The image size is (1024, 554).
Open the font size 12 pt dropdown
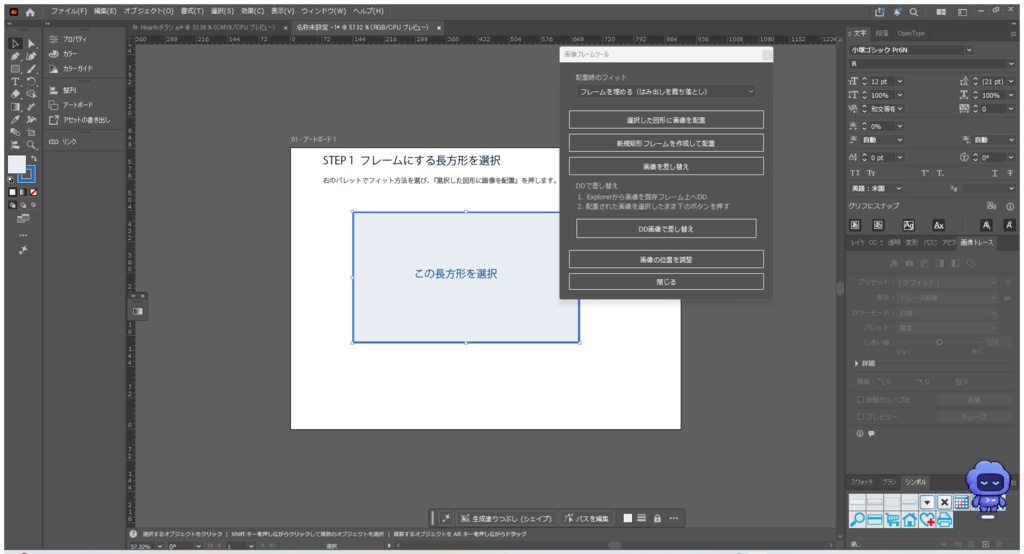(x=900, y=82)
